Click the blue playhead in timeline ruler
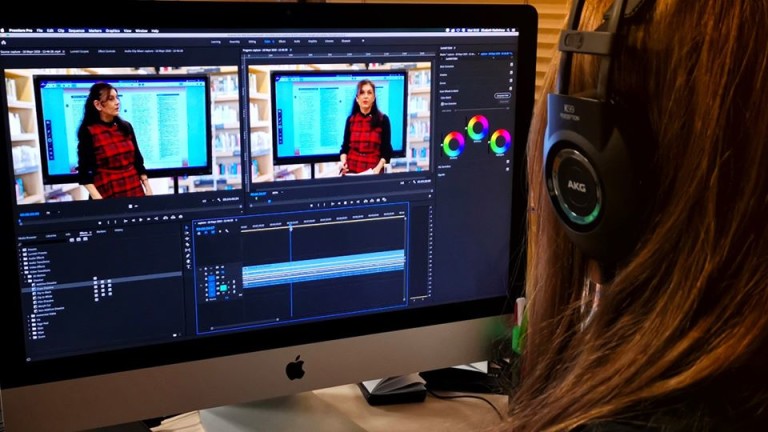Image resolution: width=768 pixels, height=432 pixels. (291, 226)
